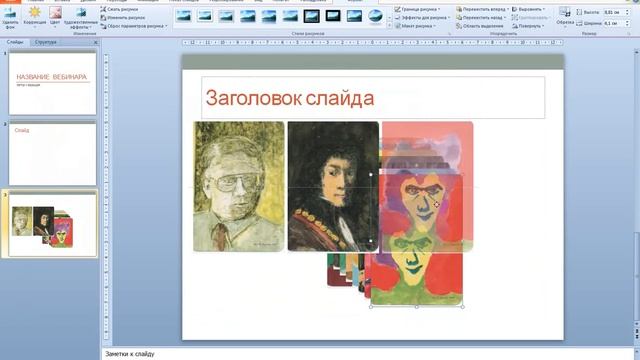Open the Стили рисунков group dialog launcher

point(450,34)
